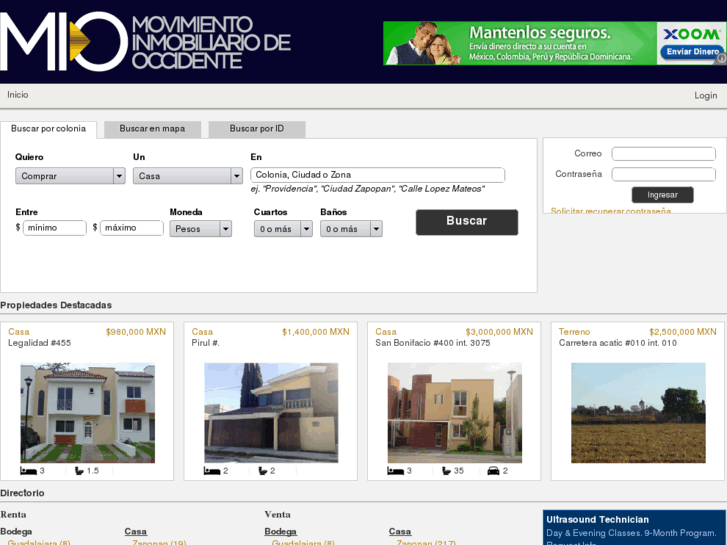Click Carretera acatic #010 int. 010 address
The height and width of the screenshot is (545, 727).
pos(618,343)
